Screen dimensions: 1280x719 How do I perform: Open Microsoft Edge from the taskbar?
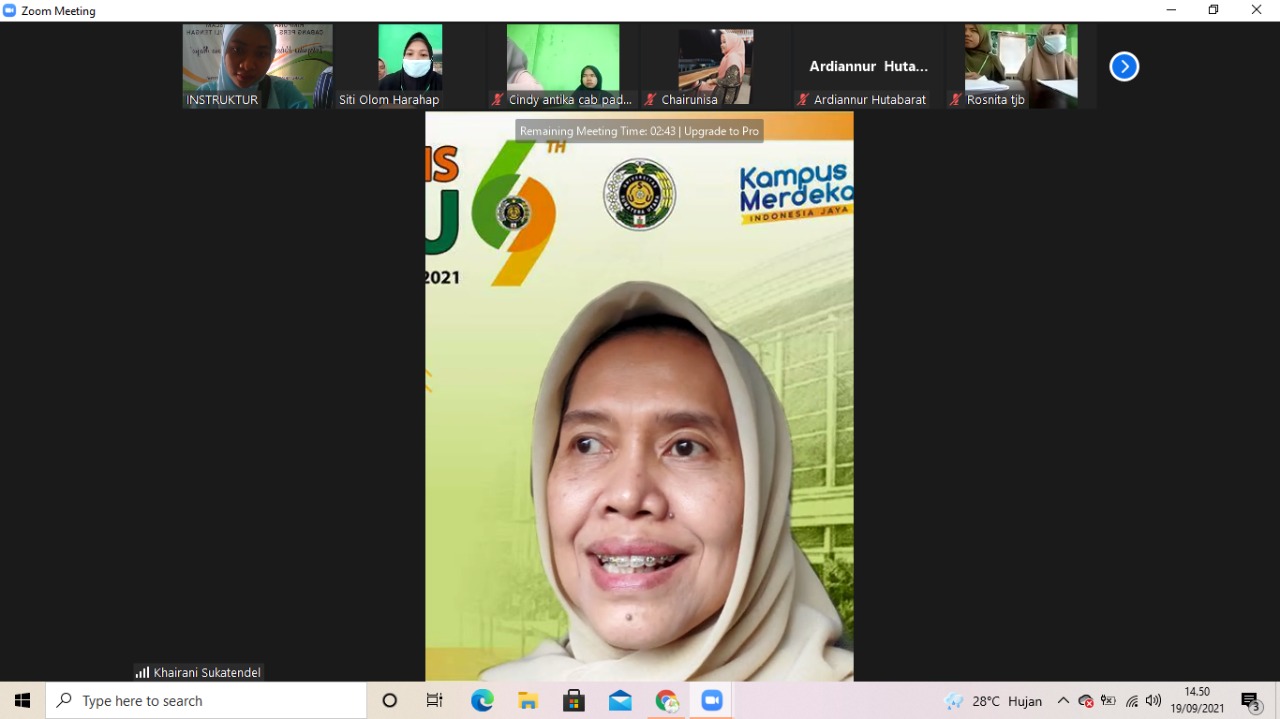482,701
